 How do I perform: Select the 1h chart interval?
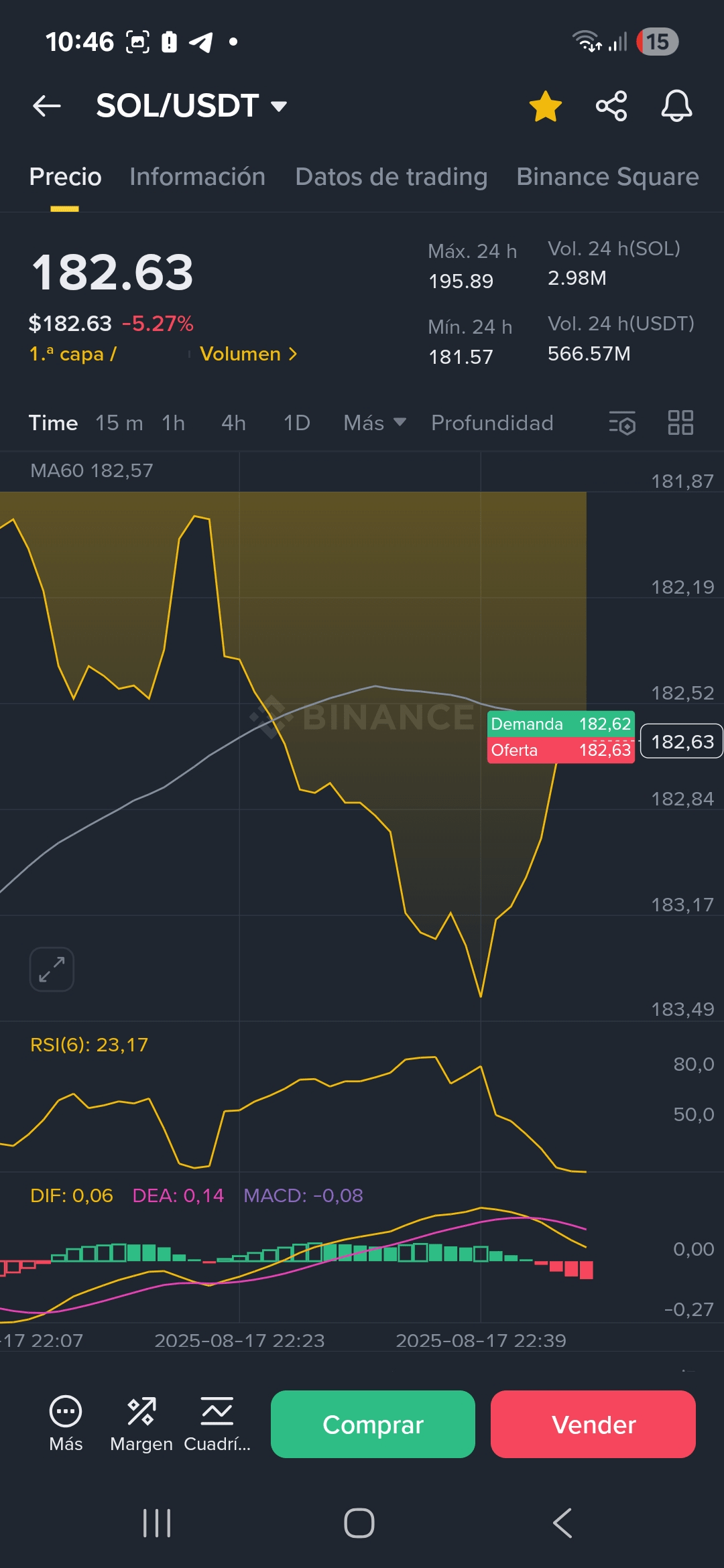tap(173, 423)
